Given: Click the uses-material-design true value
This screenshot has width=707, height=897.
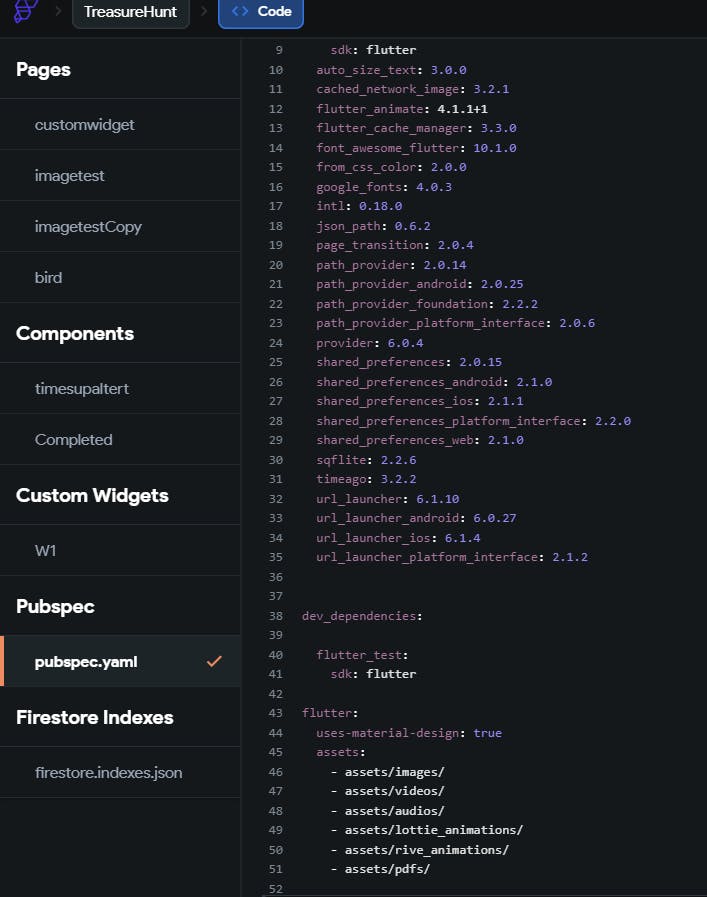Looking at the screenshot, I should 487,733.
